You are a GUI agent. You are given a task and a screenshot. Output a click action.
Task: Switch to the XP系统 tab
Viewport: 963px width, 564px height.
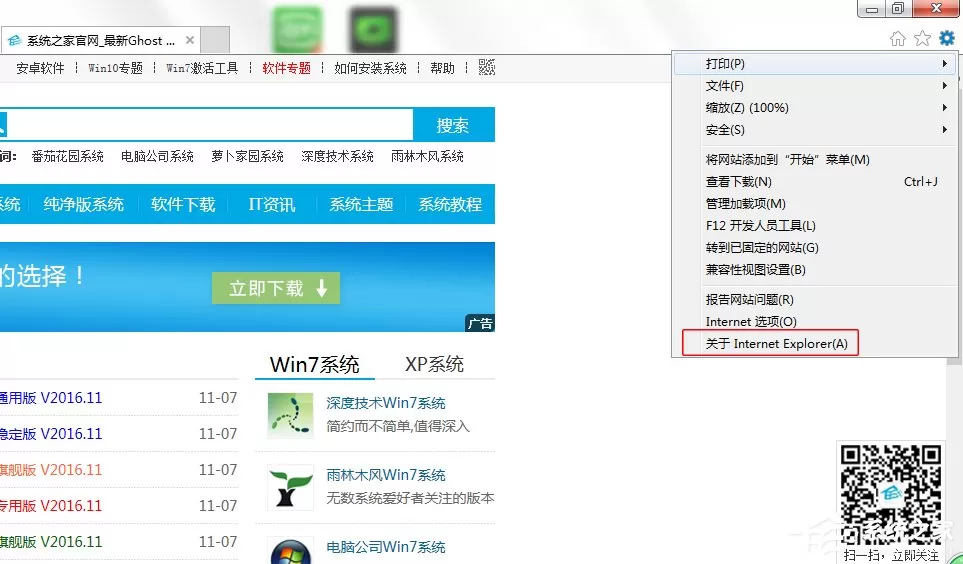point(434,364)
